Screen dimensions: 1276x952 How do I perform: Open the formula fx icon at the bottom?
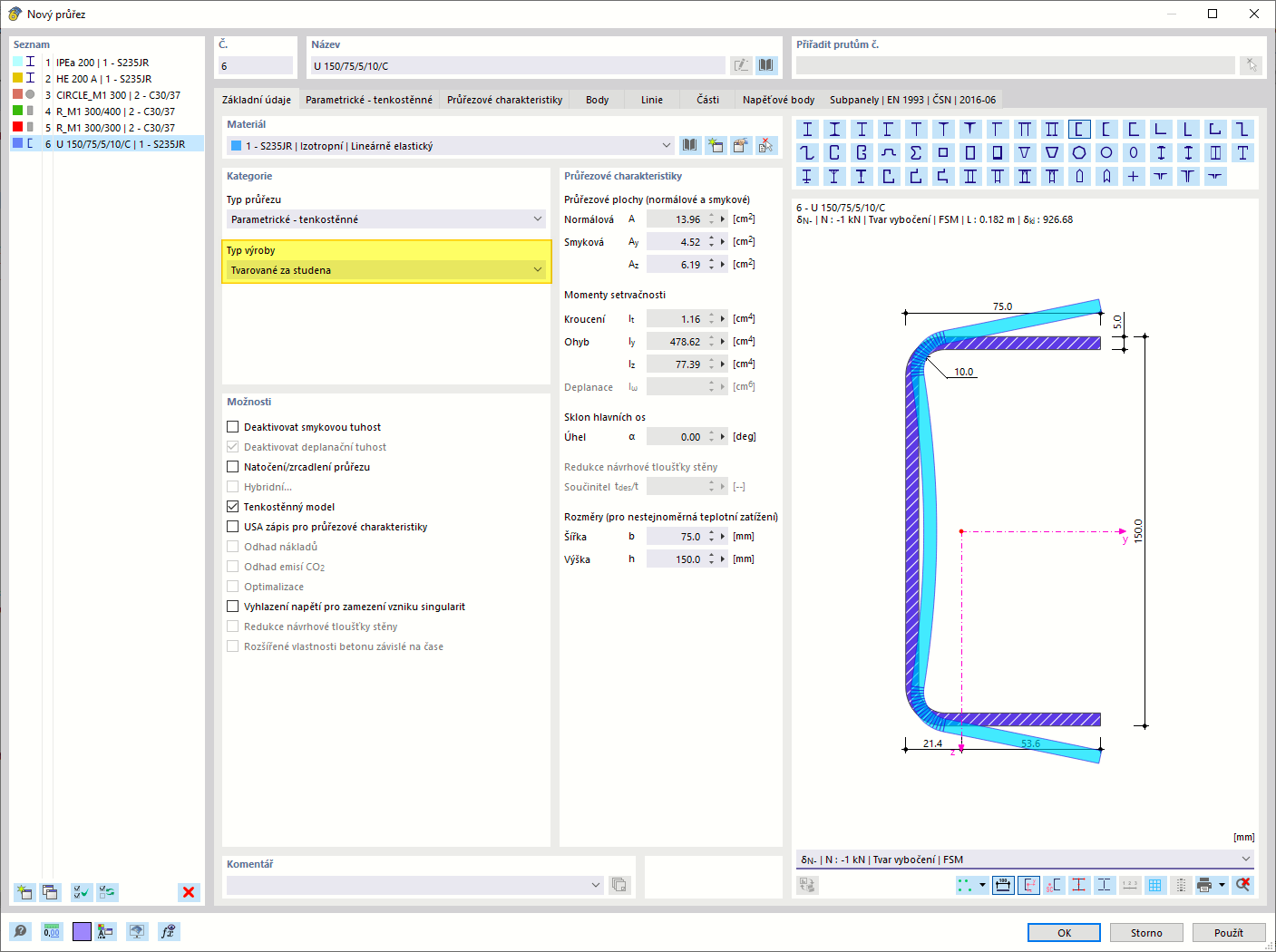[169, 931]
